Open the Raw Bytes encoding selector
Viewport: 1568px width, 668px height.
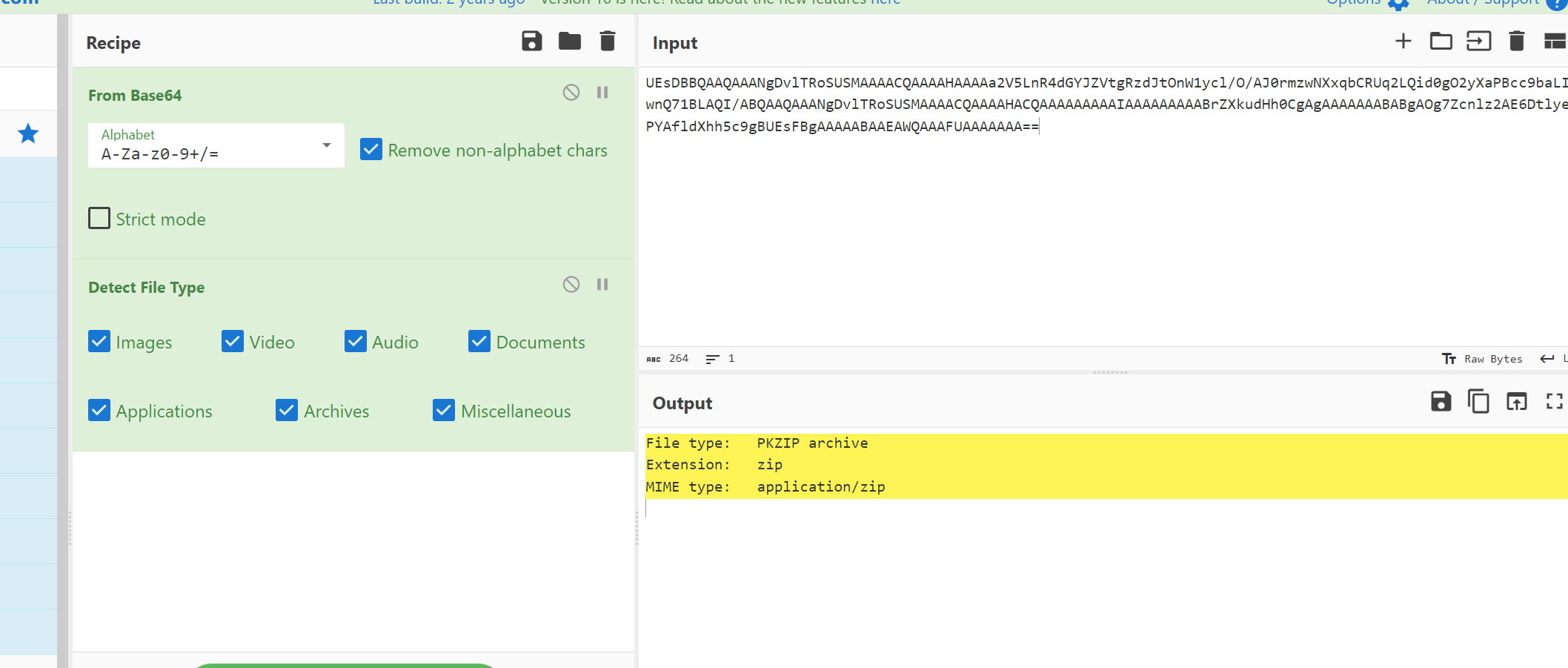coord(1483,359)
